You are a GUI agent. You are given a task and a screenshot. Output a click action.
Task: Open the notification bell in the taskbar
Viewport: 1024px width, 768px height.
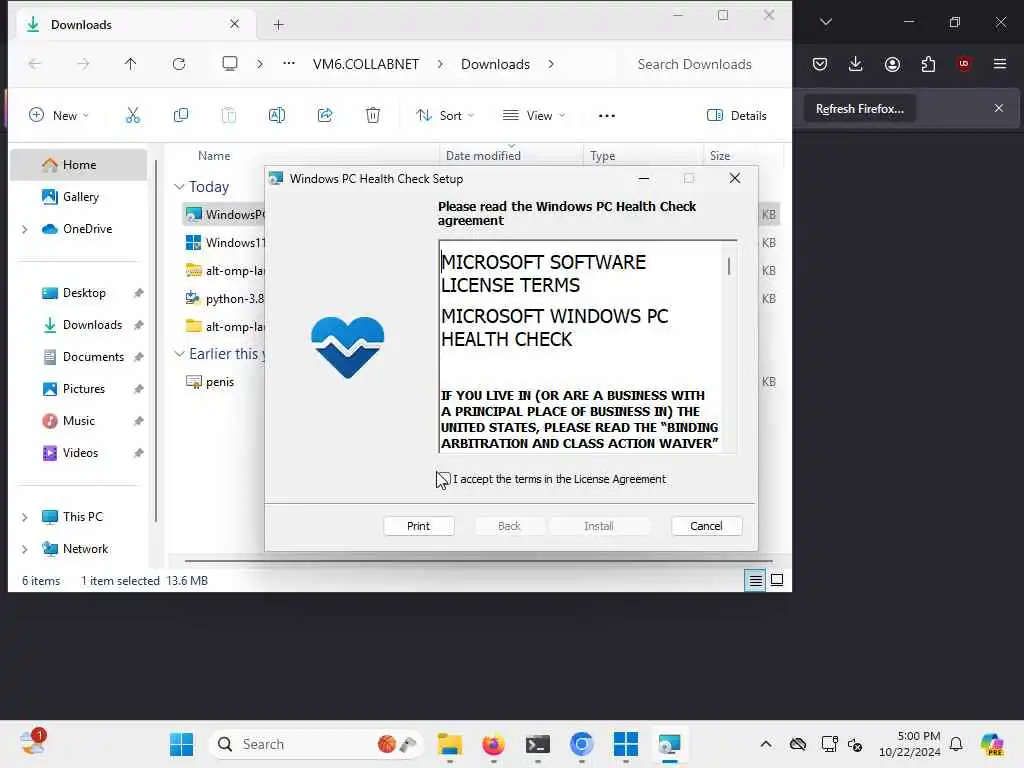(x=956, y=744)
